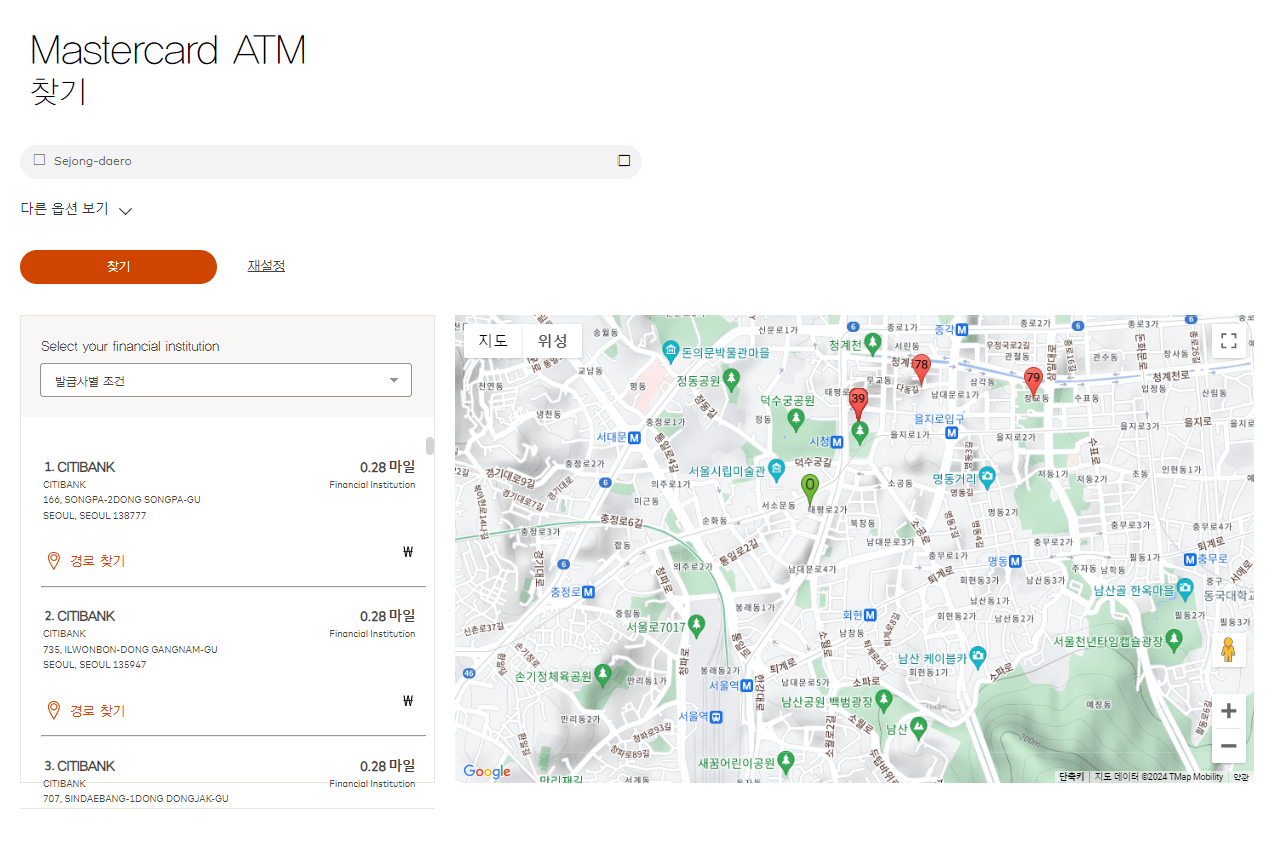The height and width of the screenshot is (852, 1287).
Task: Click the green marker labeled 0 on map
Action: 810,486
